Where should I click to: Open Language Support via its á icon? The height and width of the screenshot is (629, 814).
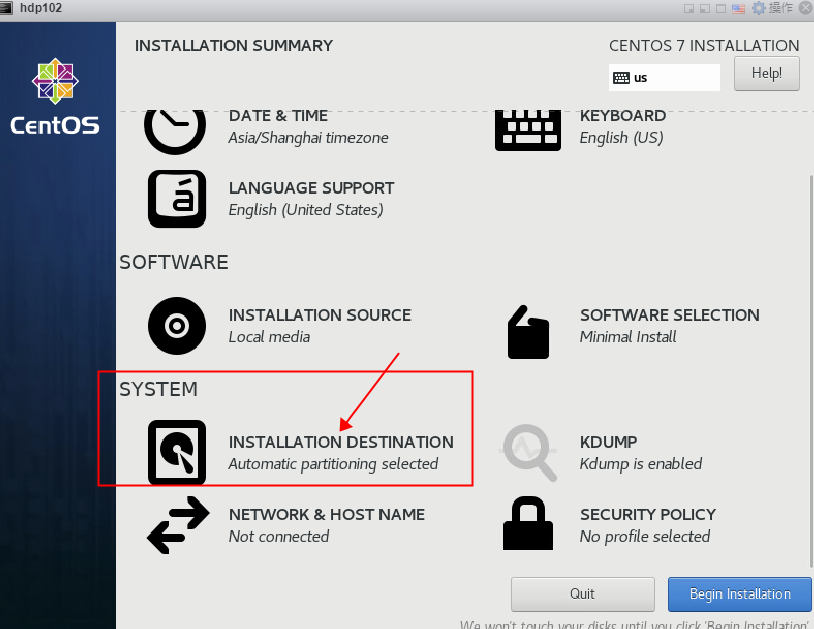coord(177,199)
